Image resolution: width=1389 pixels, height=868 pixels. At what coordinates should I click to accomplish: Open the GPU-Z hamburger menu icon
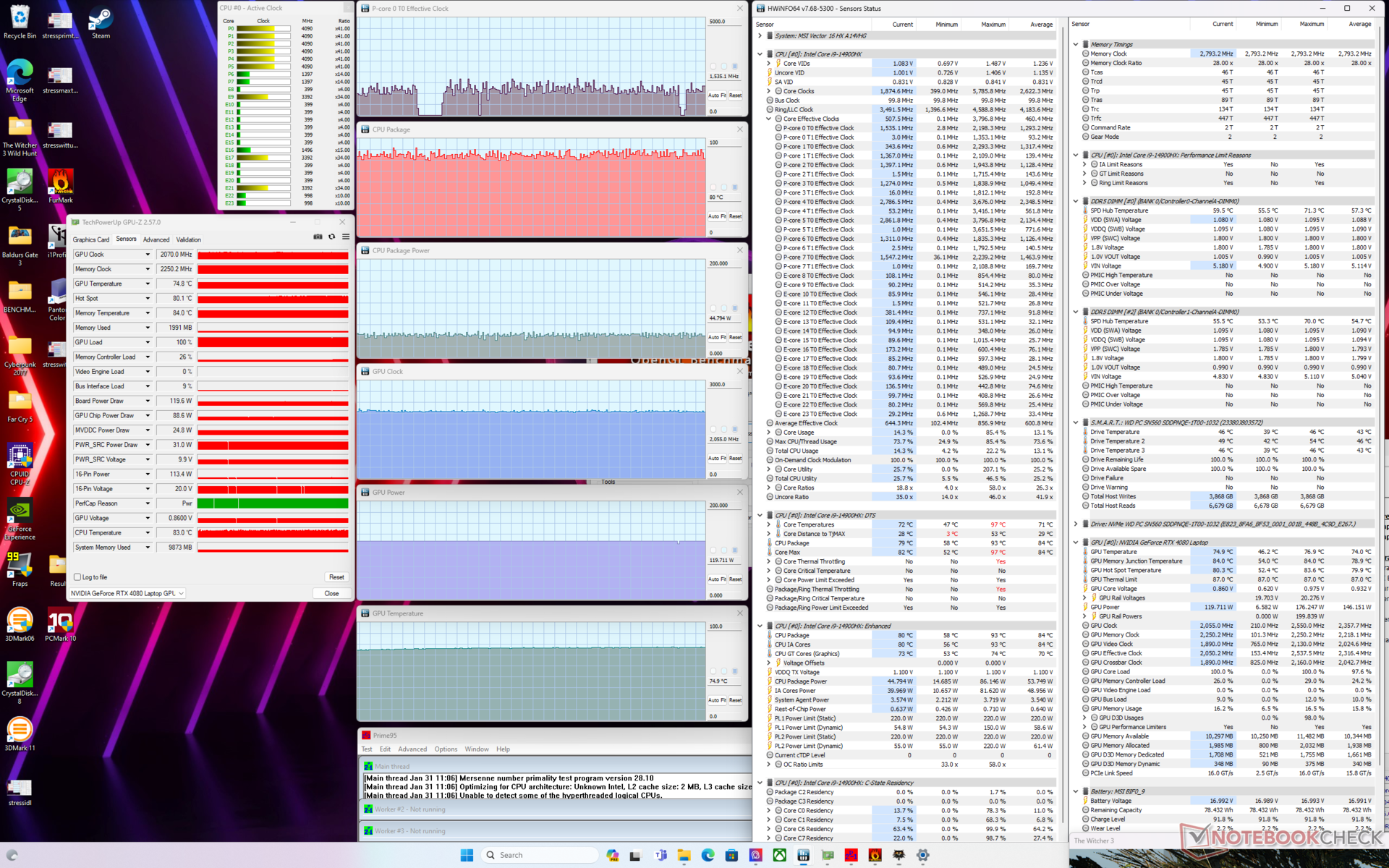coord(346,237)
